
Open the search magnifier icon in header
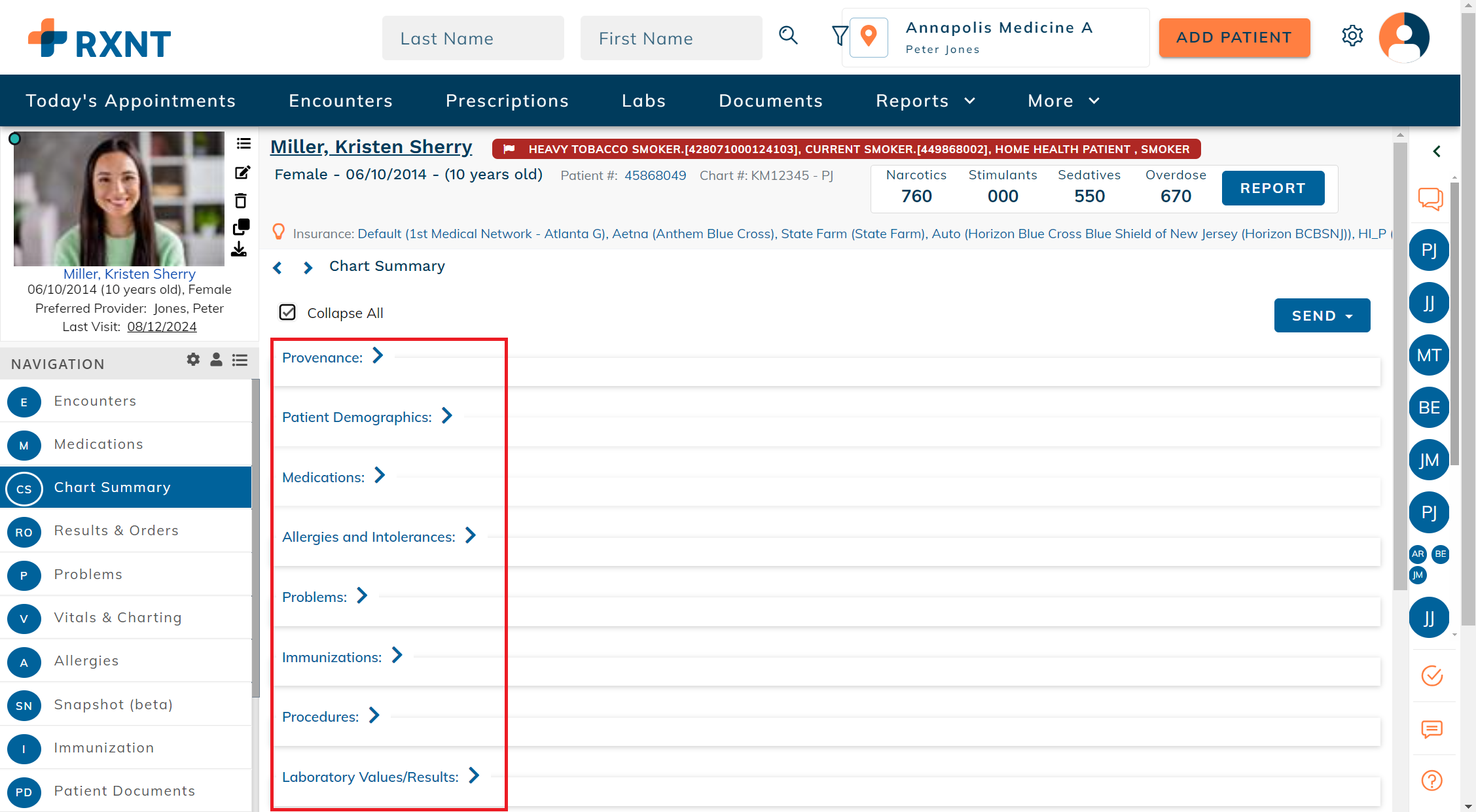click(x=788, y=36)
